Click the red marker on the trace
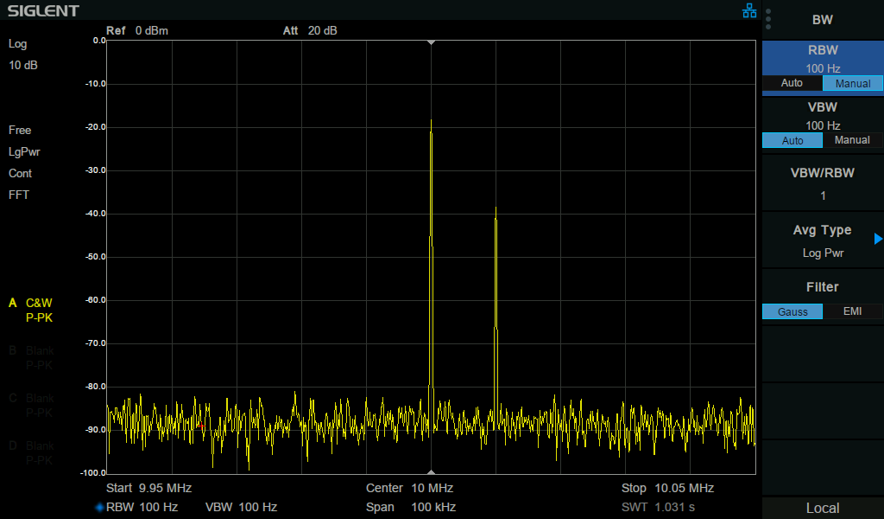The width and height of the screenshot is (884, 519). [x=202, y=427]
